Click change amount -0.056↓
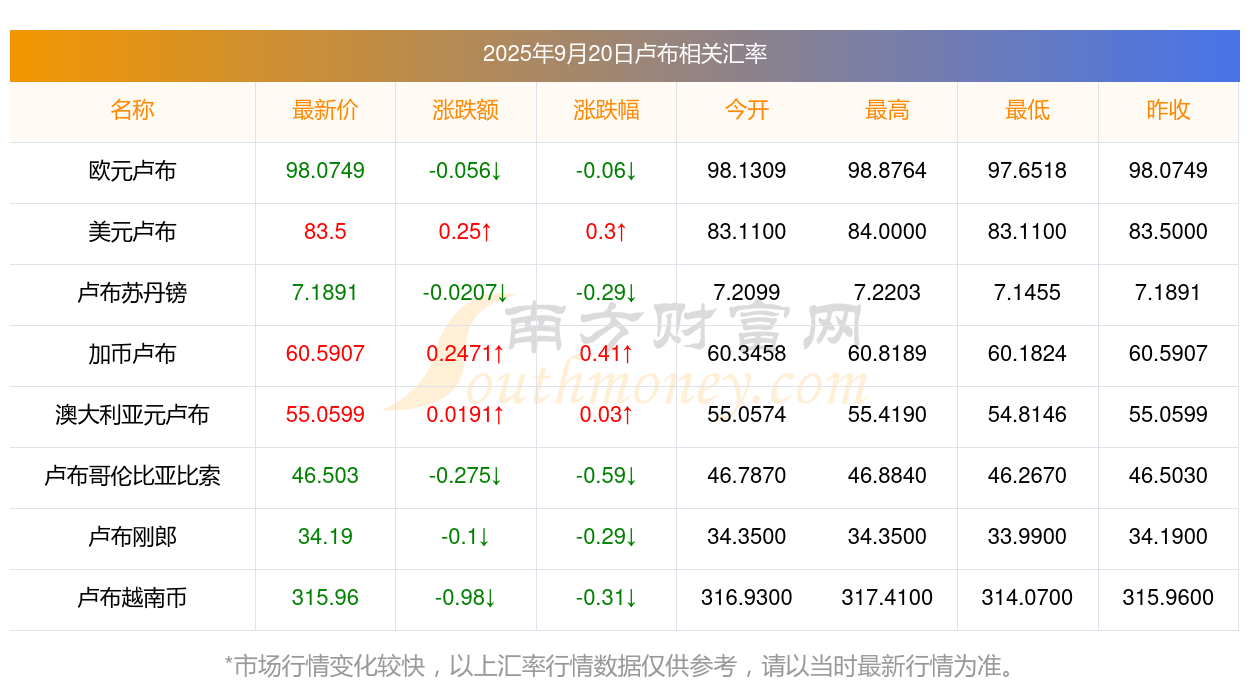This screenshot has height=698, width=1250. pyautogui.click(x=466, y=171)
